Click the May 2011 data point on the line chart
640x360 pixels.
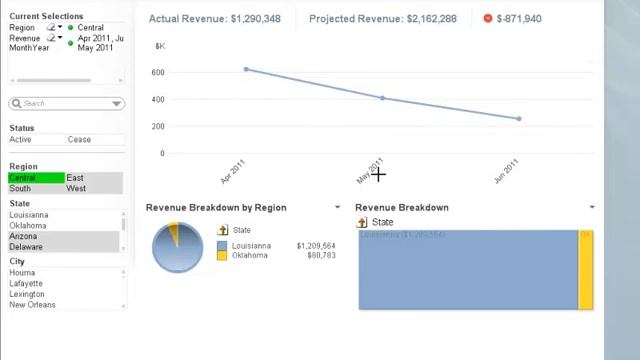(x=382, y=98)
